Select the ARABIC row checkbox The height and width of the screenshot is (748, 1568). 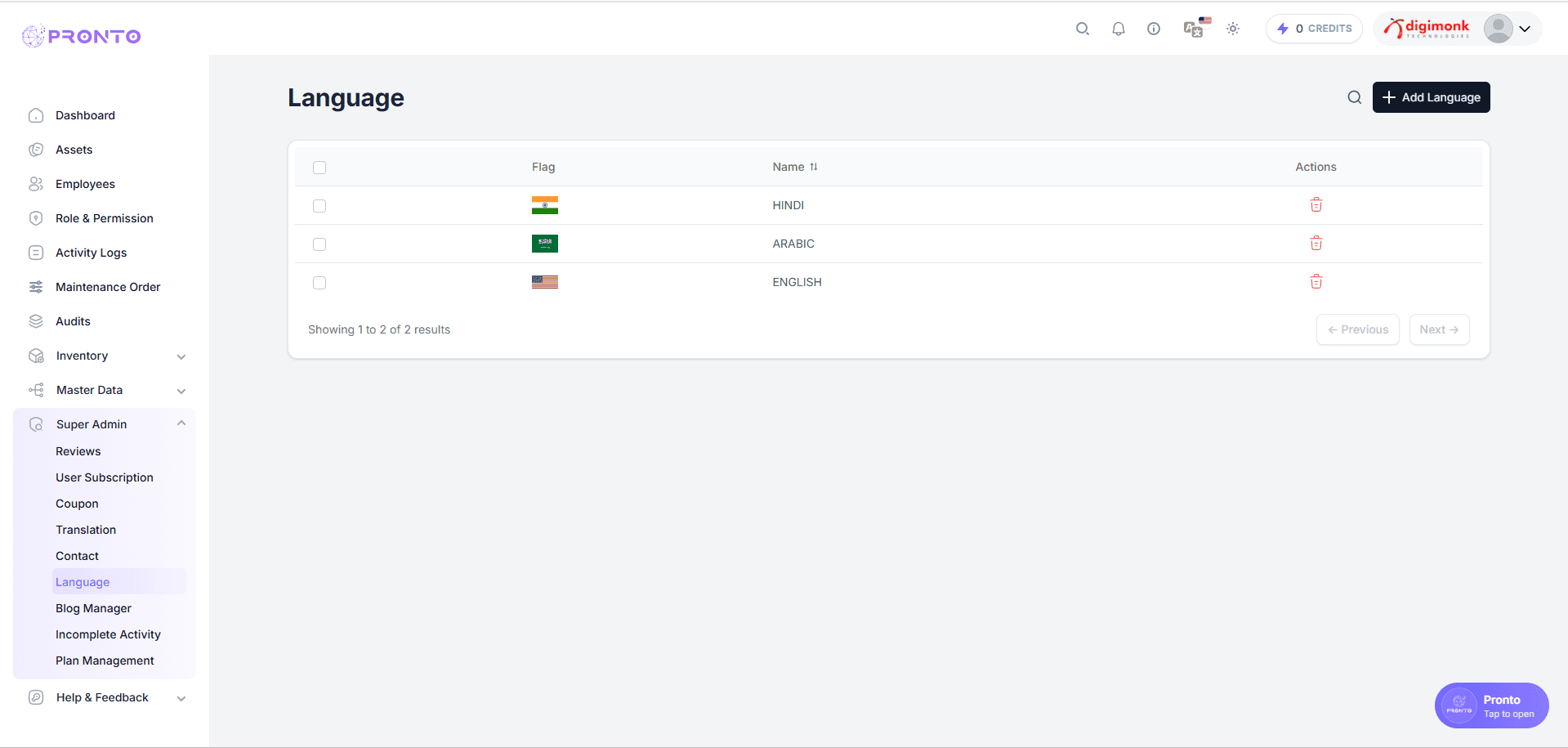[x=319, y=244]
